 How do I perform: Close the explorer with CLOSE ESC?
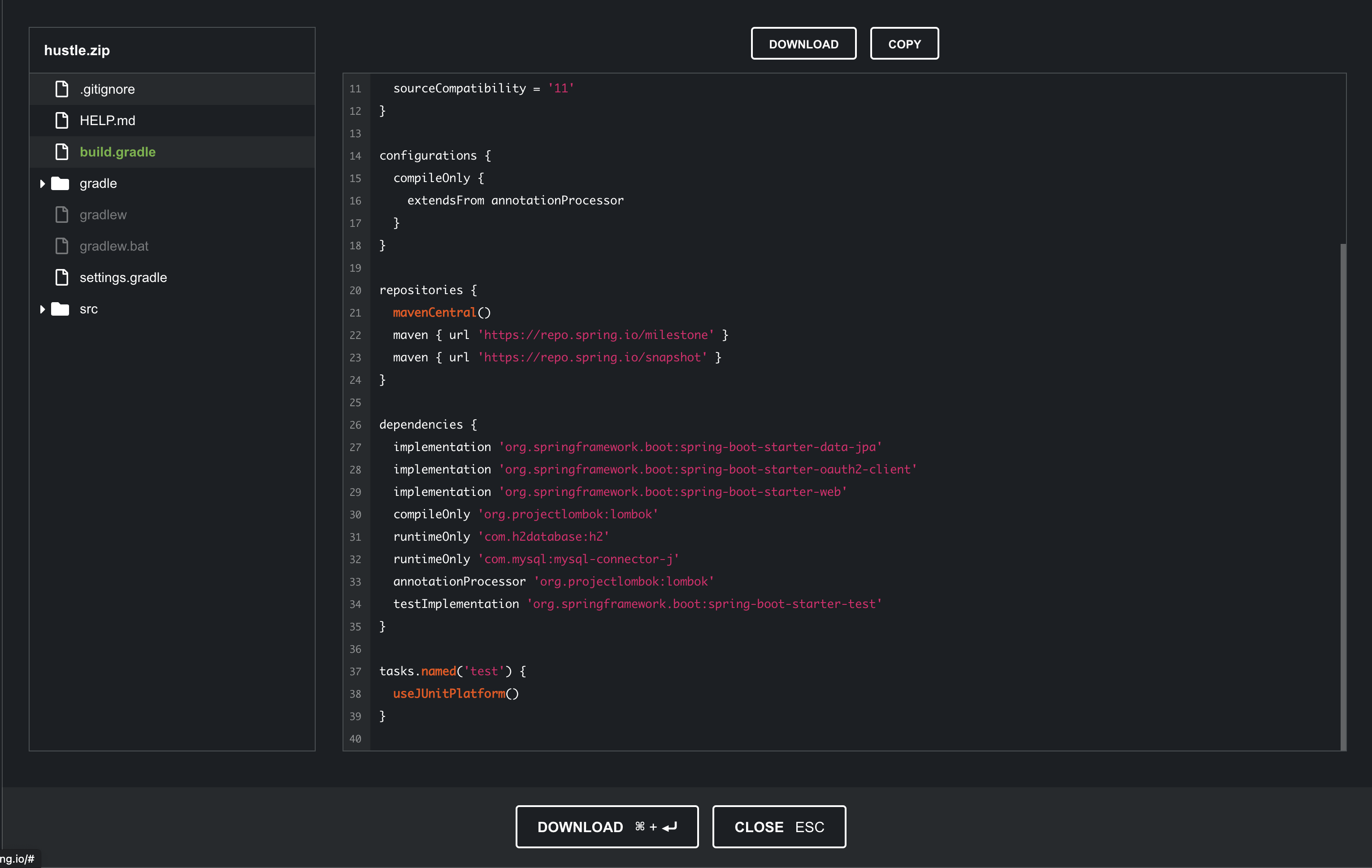[x=779, y=826]
